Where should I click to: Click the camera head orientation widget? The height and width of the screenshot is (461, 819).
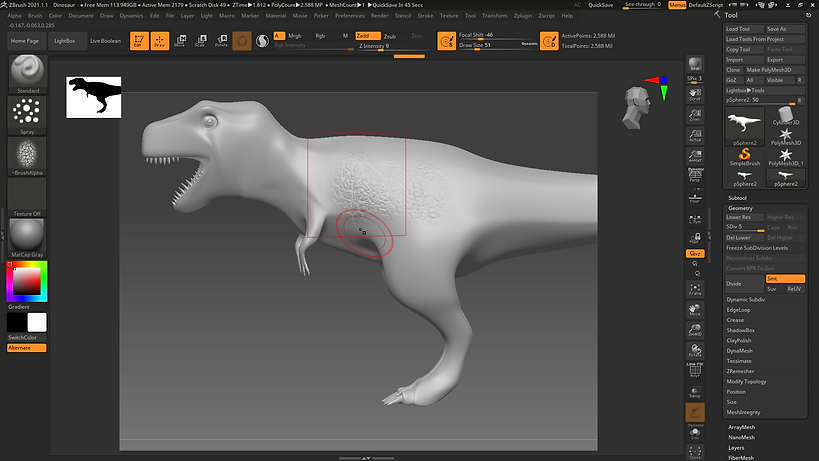coord(637,108)
